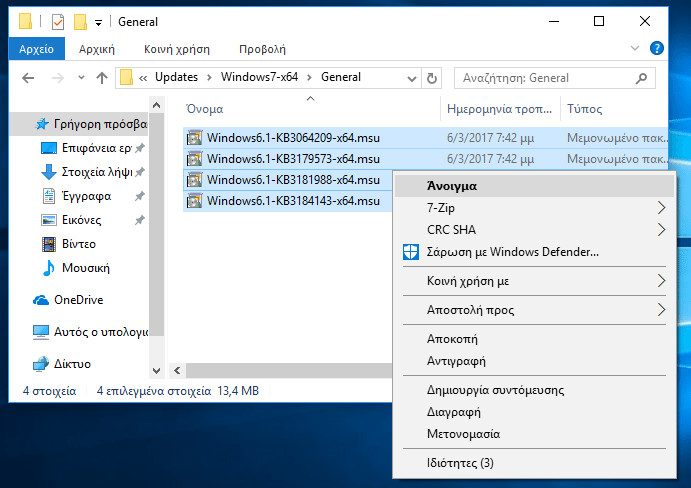Click the General breadcrumb segment

[341, 77]
